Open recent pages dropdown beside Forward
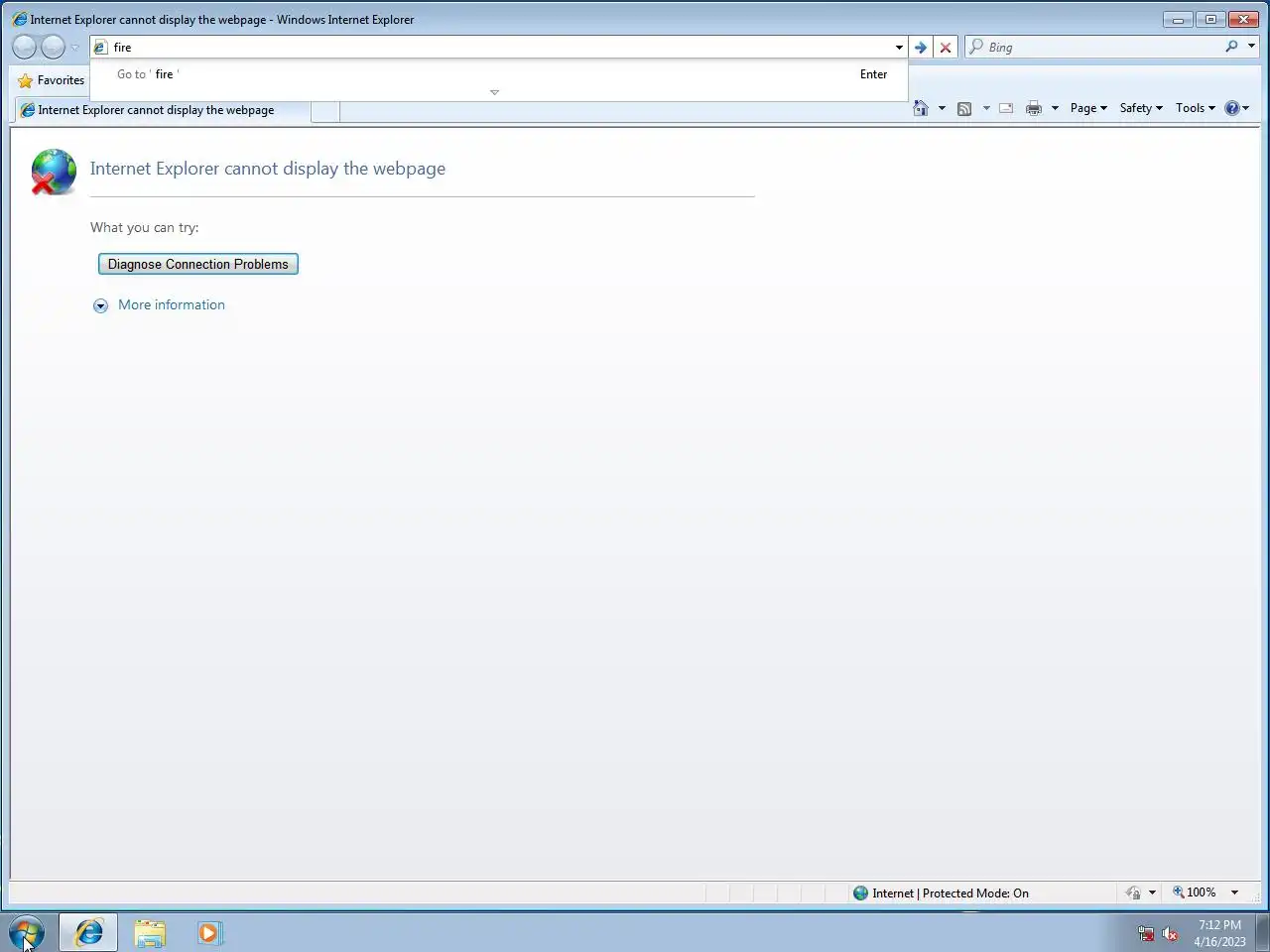Screen dimensions: 1270x952 coord(74,48)
